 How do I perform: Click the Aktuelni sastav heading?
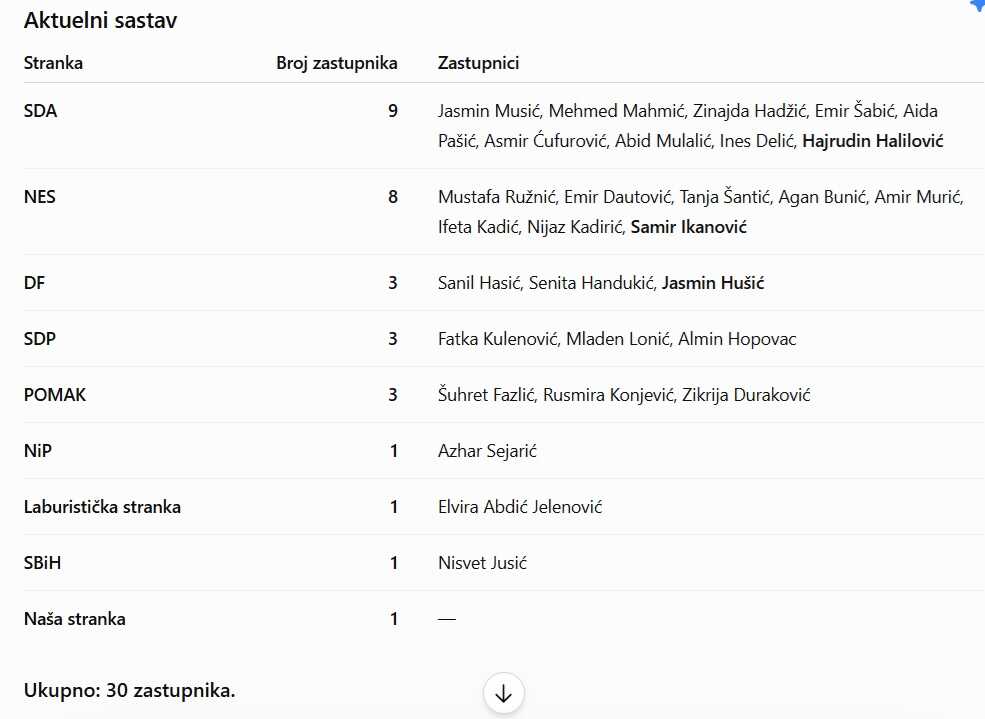(101, 21)
